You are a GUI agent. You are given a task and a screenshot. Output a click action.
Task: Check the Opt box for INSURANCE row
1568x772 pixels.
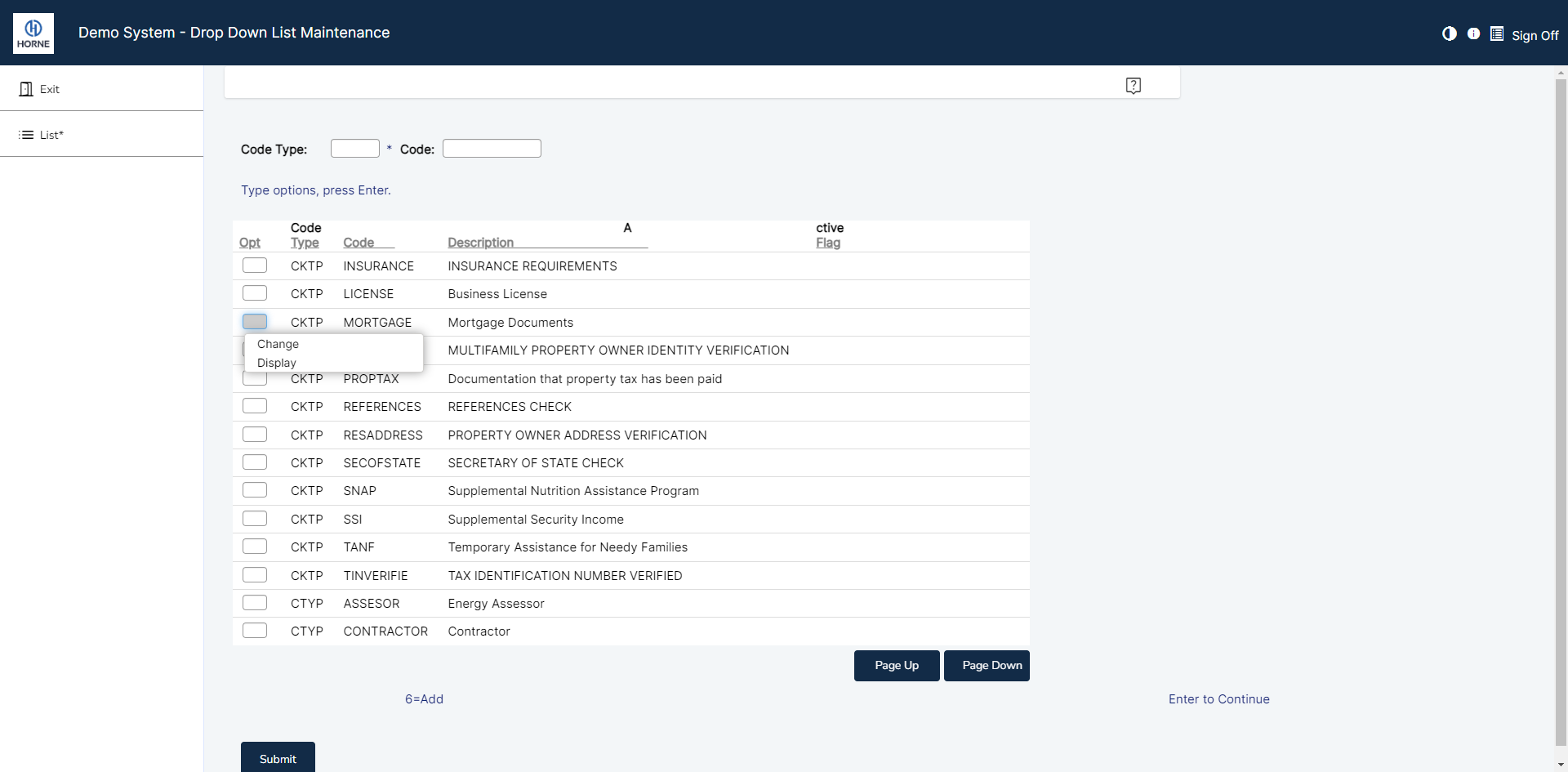tap(254, 265)
